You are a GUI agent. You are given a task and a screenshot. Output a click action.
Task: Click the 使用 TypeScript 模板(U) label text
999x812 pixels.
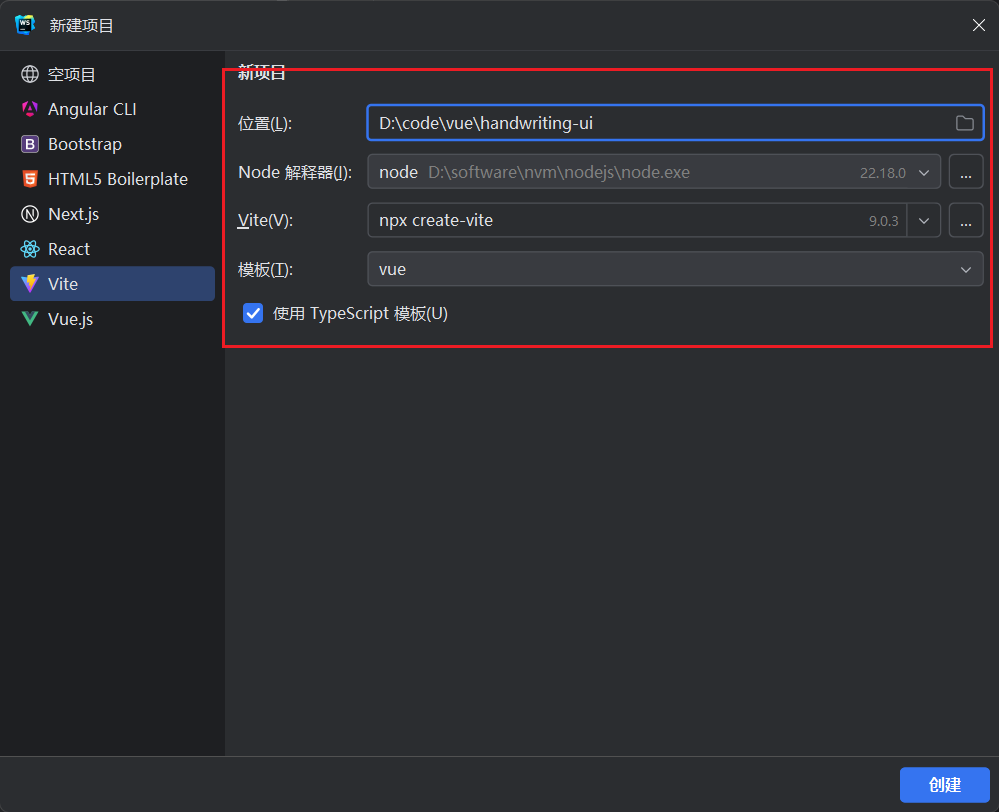360,314
